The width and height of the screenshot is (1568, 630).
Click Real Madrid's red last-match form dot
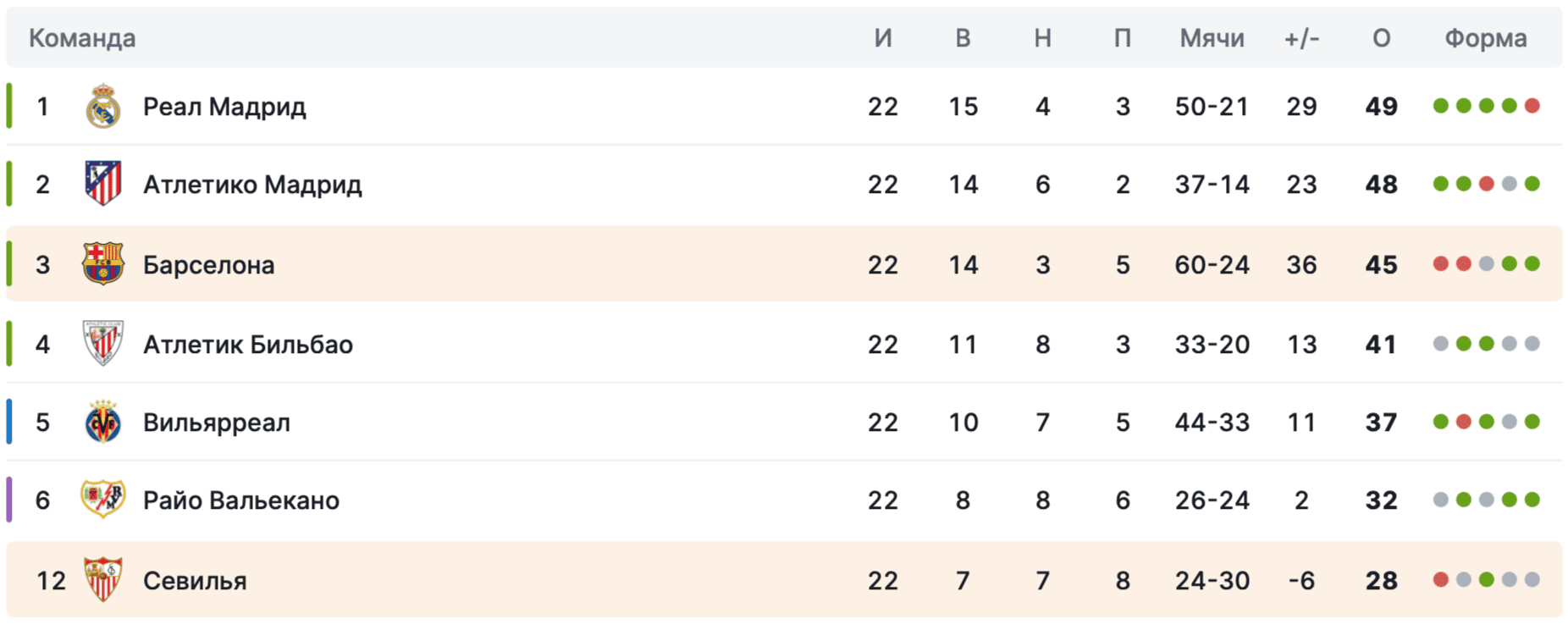pyautogui.click(x=1532, y=106)
